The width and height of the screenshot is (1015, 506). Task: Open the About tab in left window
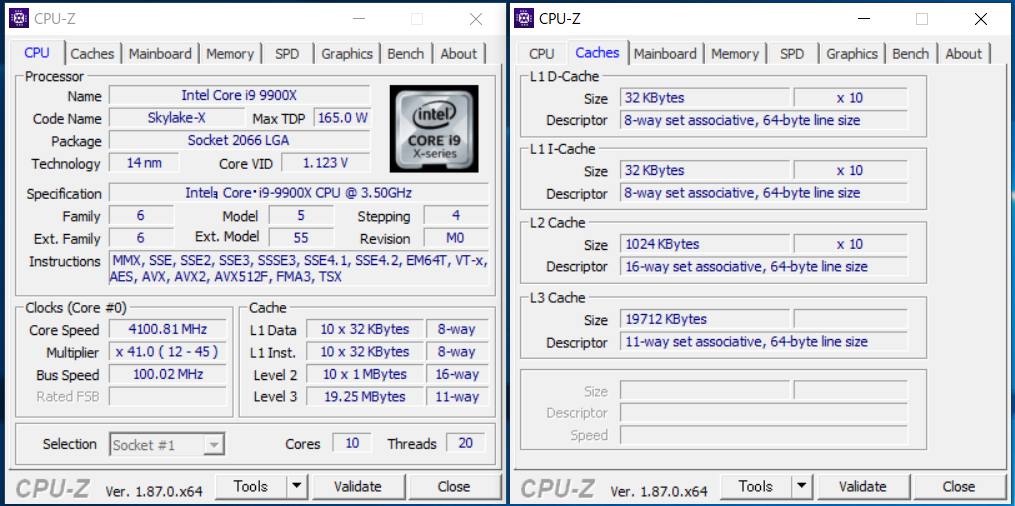pyautogui.click(x=459, y=54)
